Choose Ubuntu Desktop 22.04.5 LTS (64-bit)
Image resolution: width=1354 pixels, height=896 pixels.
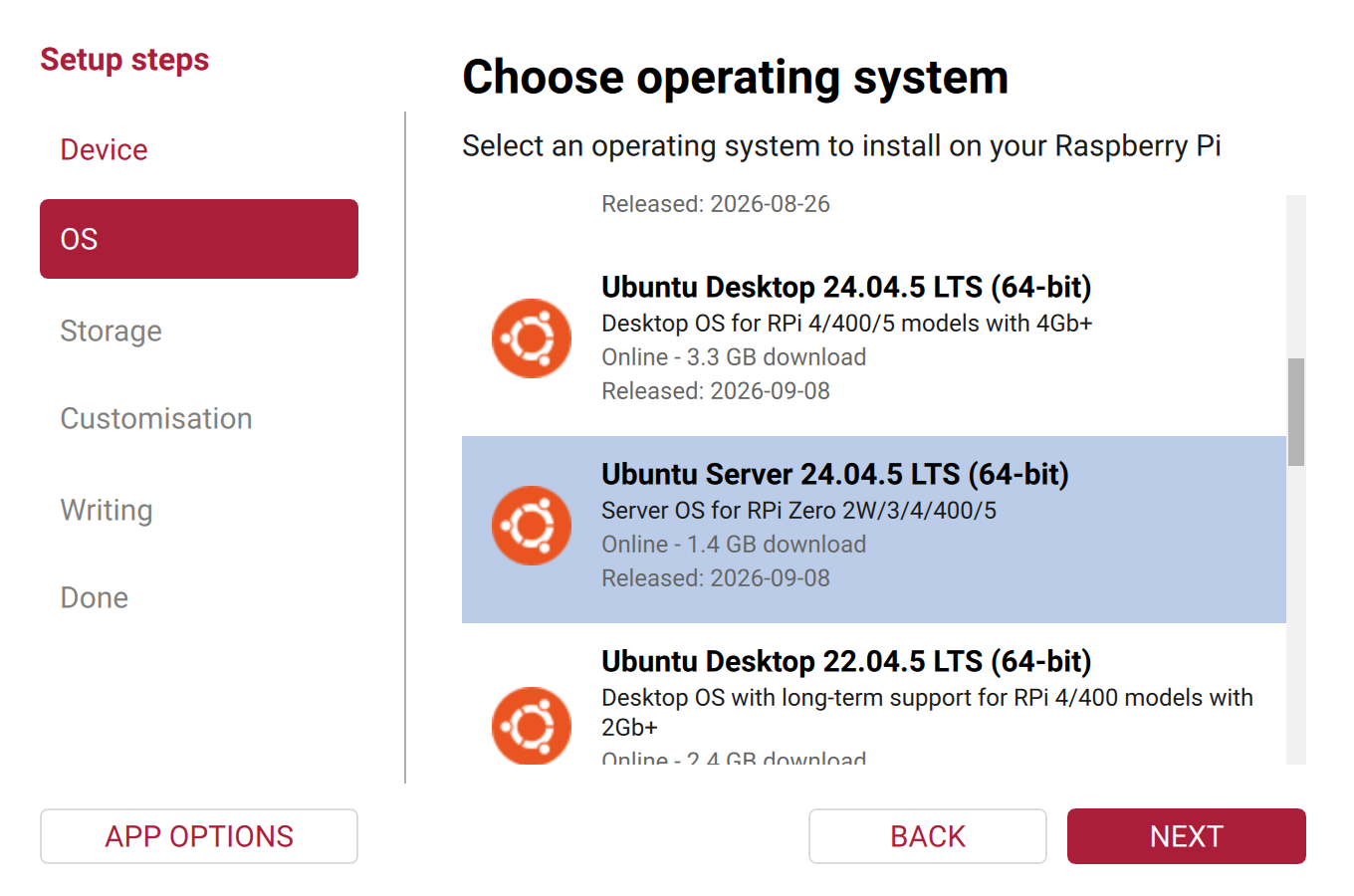874,694
